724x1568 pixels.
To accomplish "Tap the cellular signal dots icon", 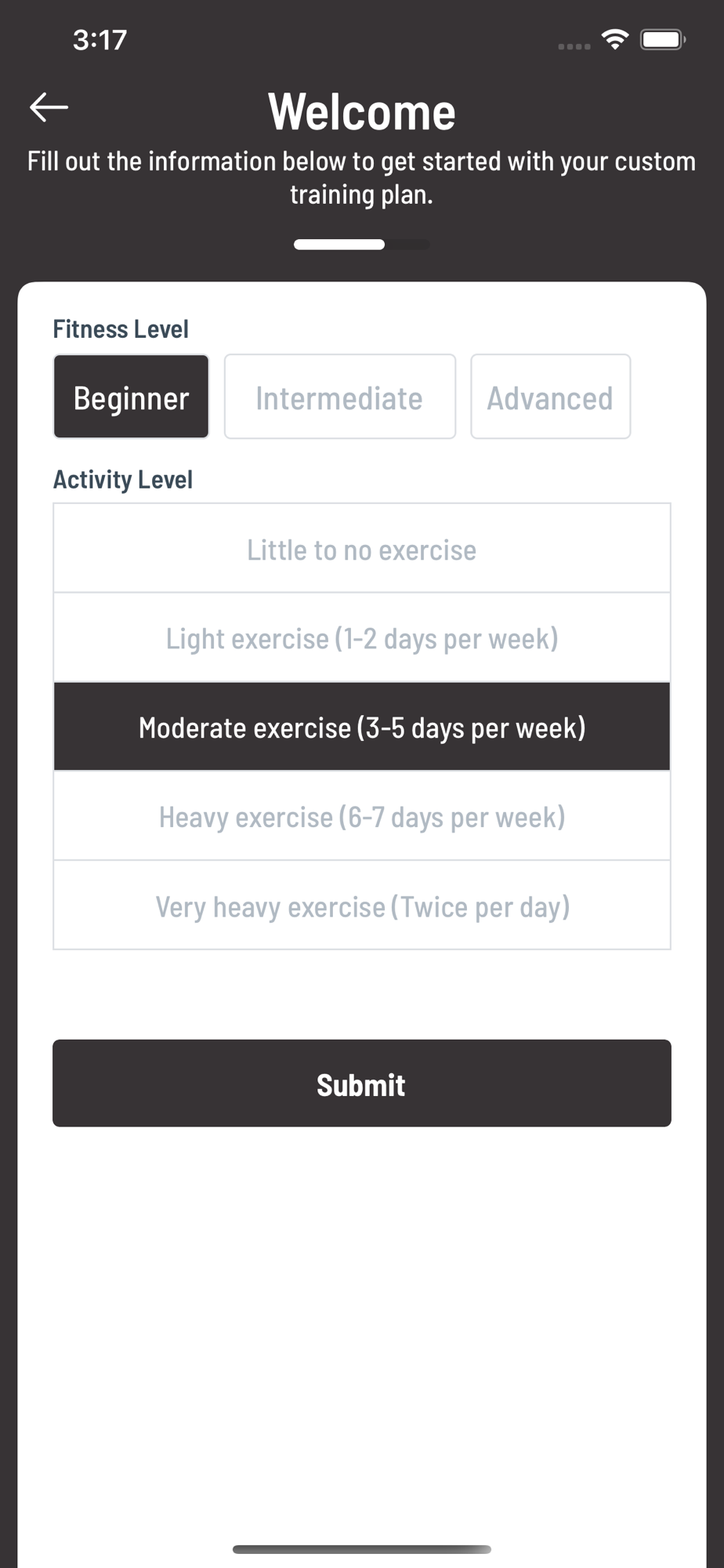I will (574, 46).
